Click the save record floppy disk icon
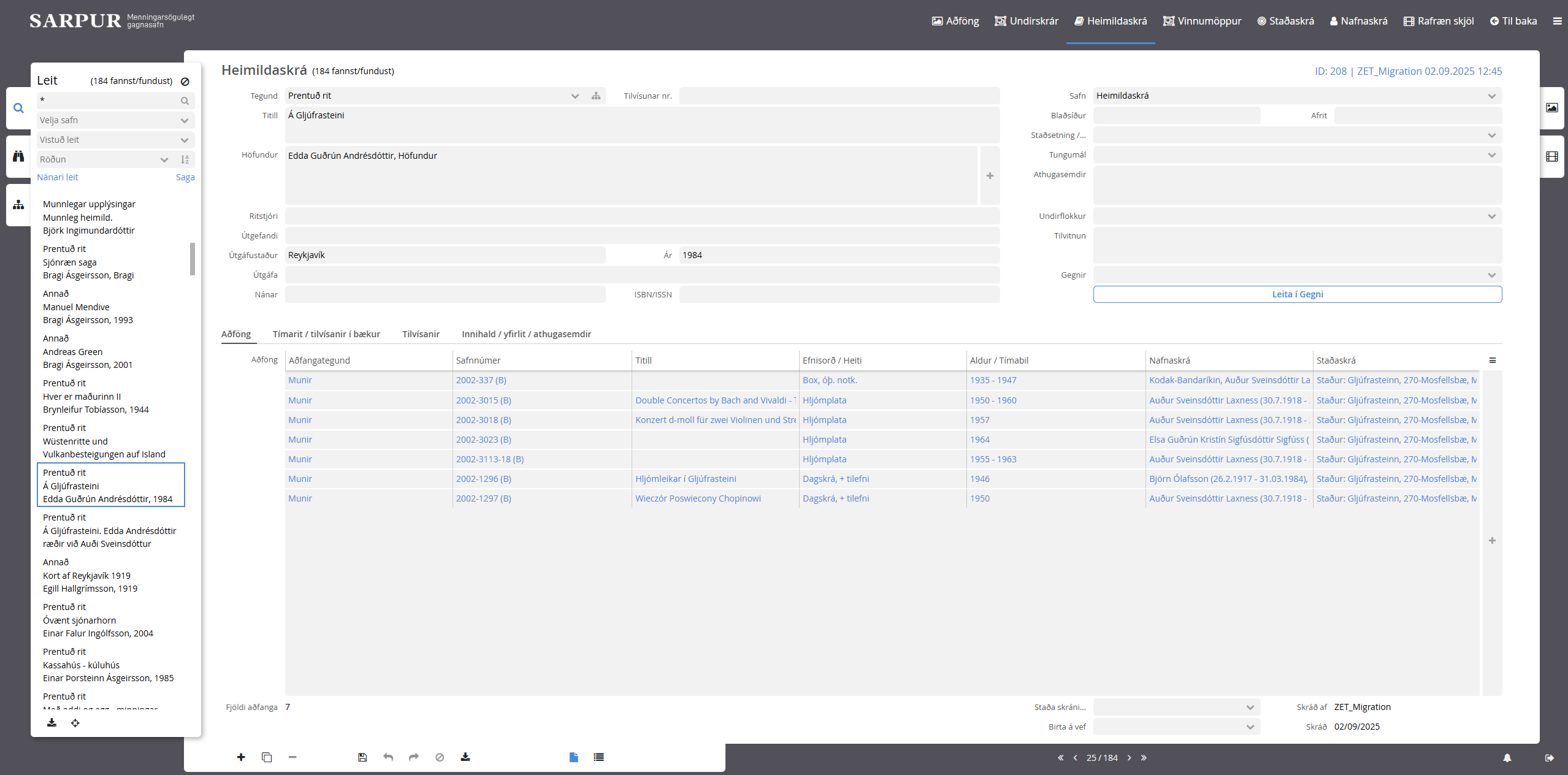This screenshot has width=1568, height=775. pyautogui.click(x=362, y=757)
